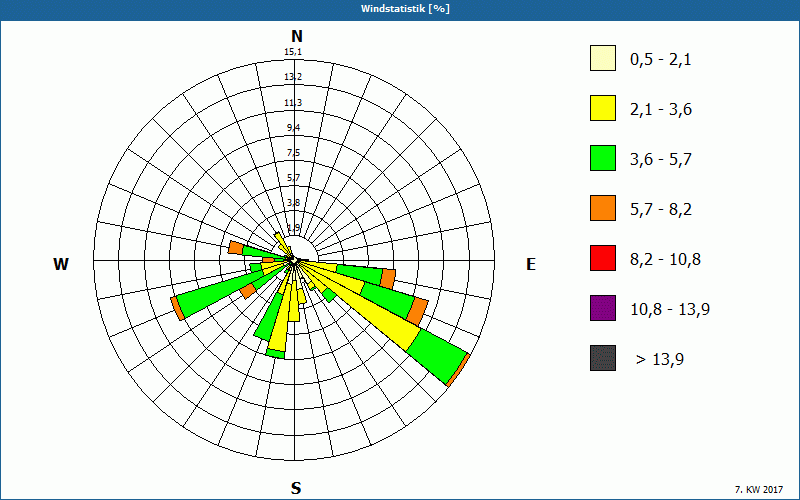Viewport: 800px width, 500px height.
Task: Click the west-southwest green wind bar
Action: 219,296
